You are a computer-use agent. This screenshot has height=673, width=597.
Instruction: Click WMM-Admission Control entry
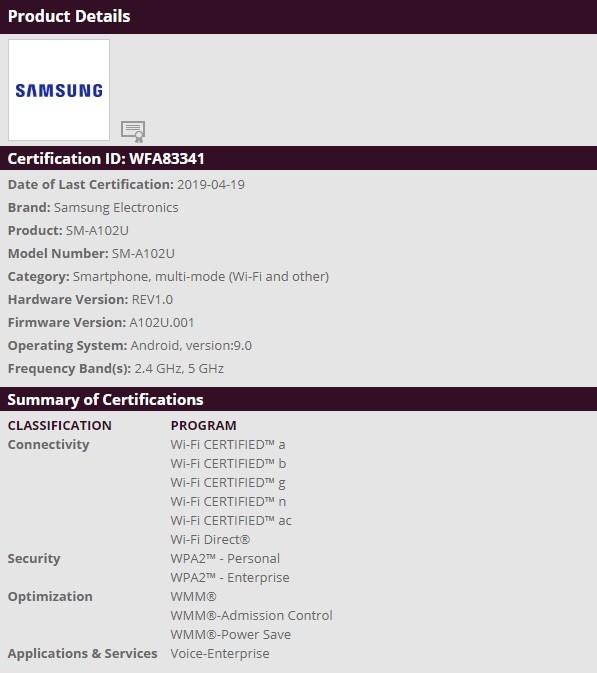[x=252, y=615]
